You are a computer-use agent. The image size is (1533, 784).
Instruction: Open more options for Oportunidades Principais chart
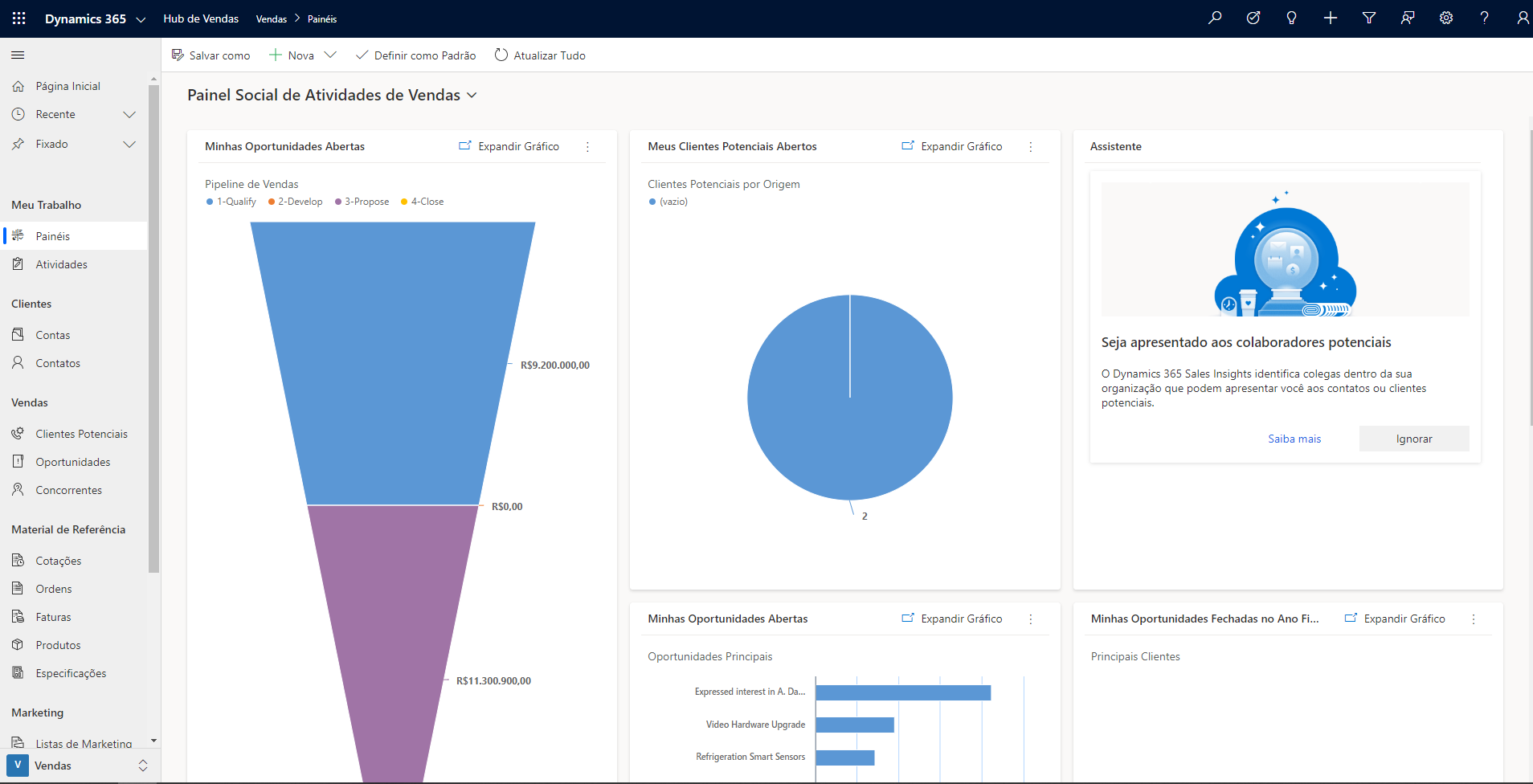(1031, 619)
